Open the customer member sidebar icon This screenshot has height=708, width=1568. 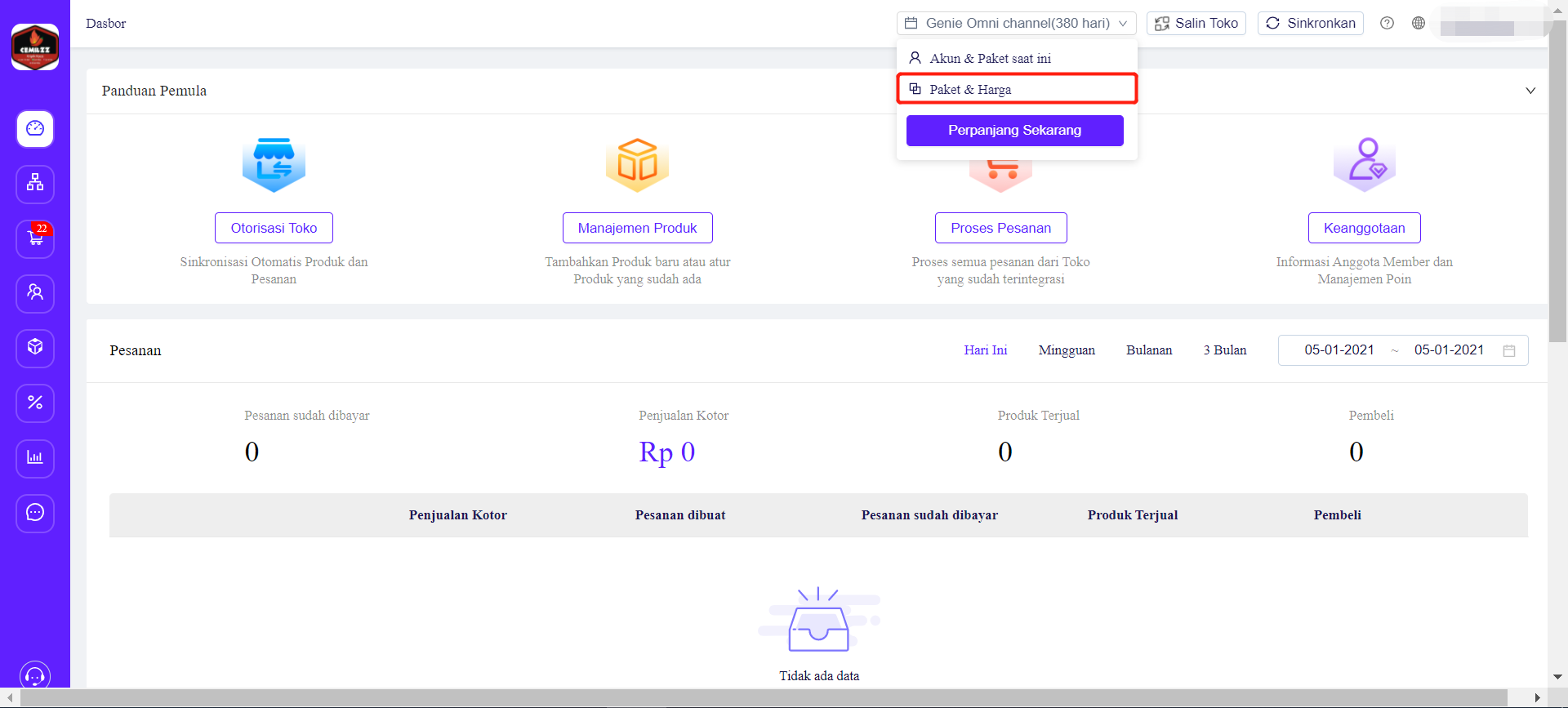tap(35, 293)
